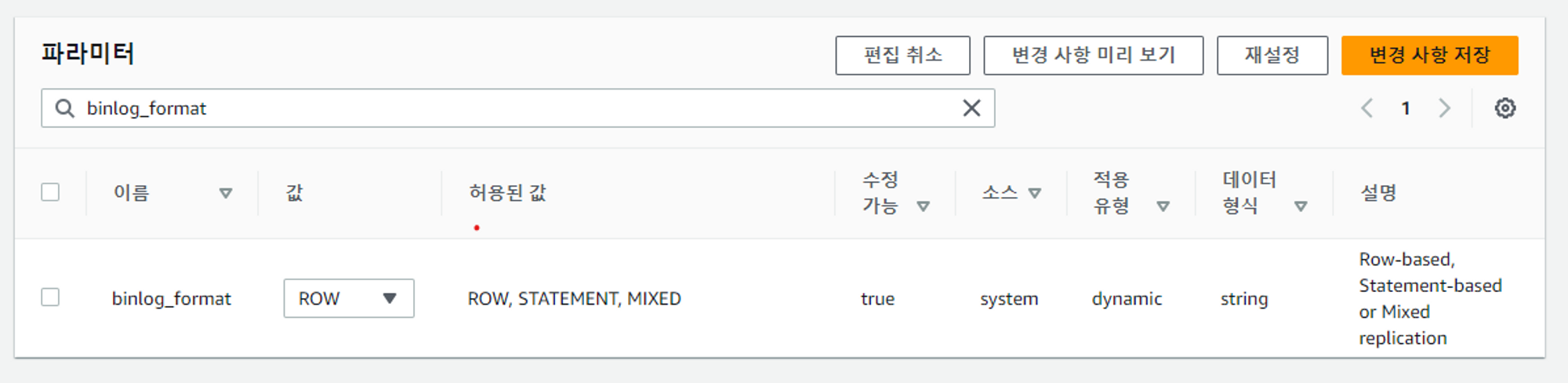Screen dimensions: 1568x383
Task: Go to previous page arrow
Action: [1367, 108]
